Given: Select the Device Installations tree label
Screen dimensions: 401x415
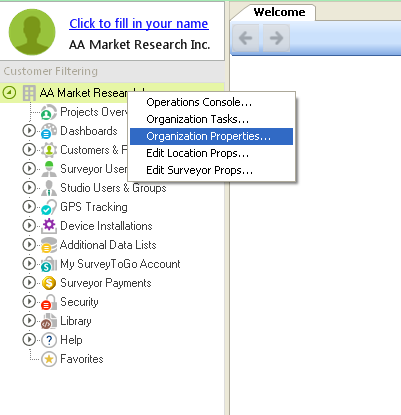Looking at the screenshot, I should pos(106,226).
